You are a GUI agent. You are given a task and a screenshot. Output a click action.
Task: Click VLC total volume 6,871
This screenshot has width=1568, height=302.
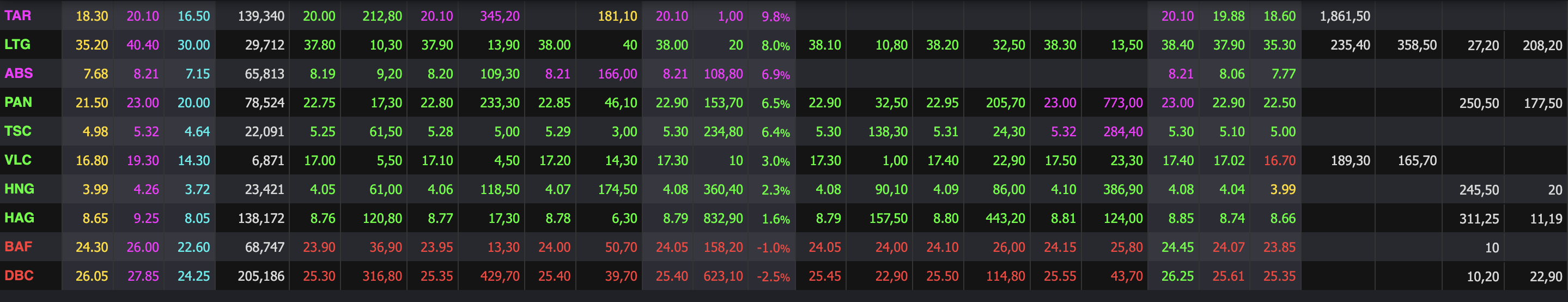(269, 161)
